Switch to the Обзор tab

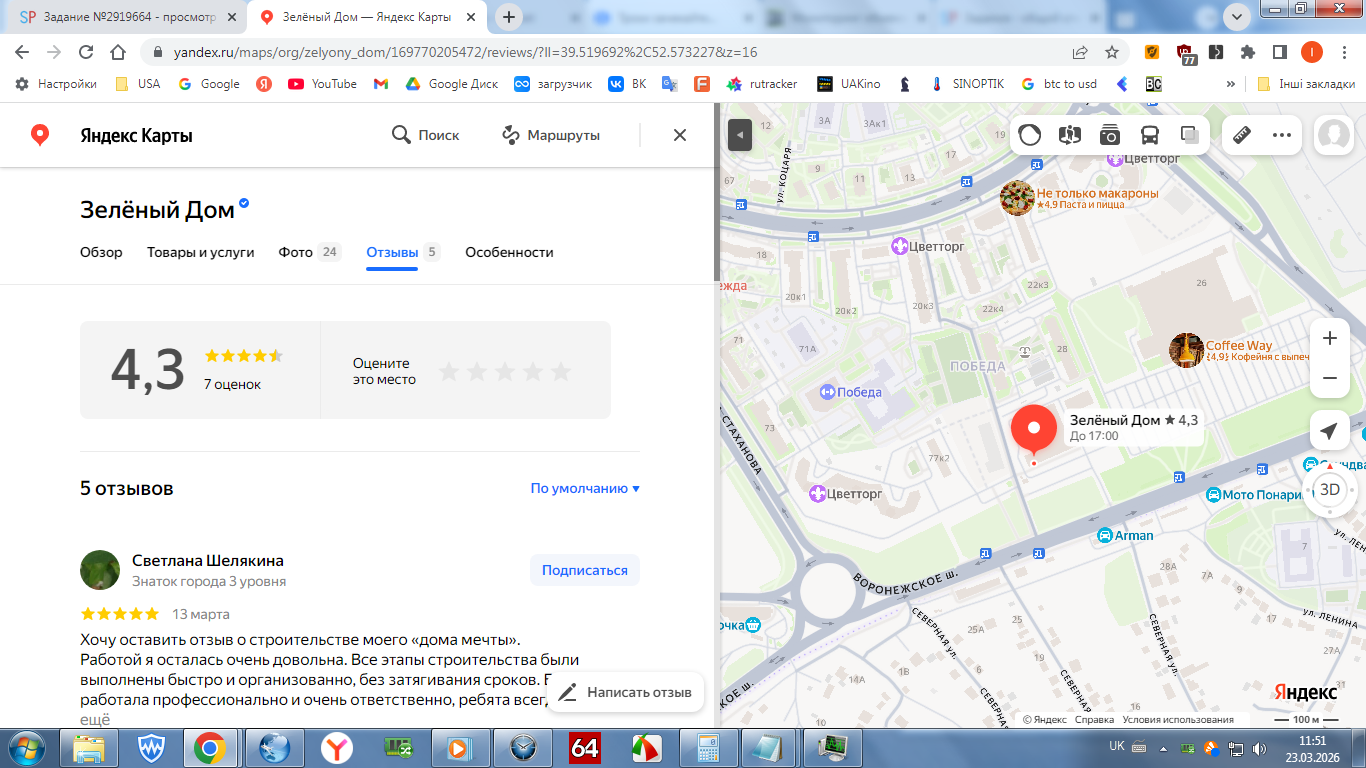coord(101,252)
